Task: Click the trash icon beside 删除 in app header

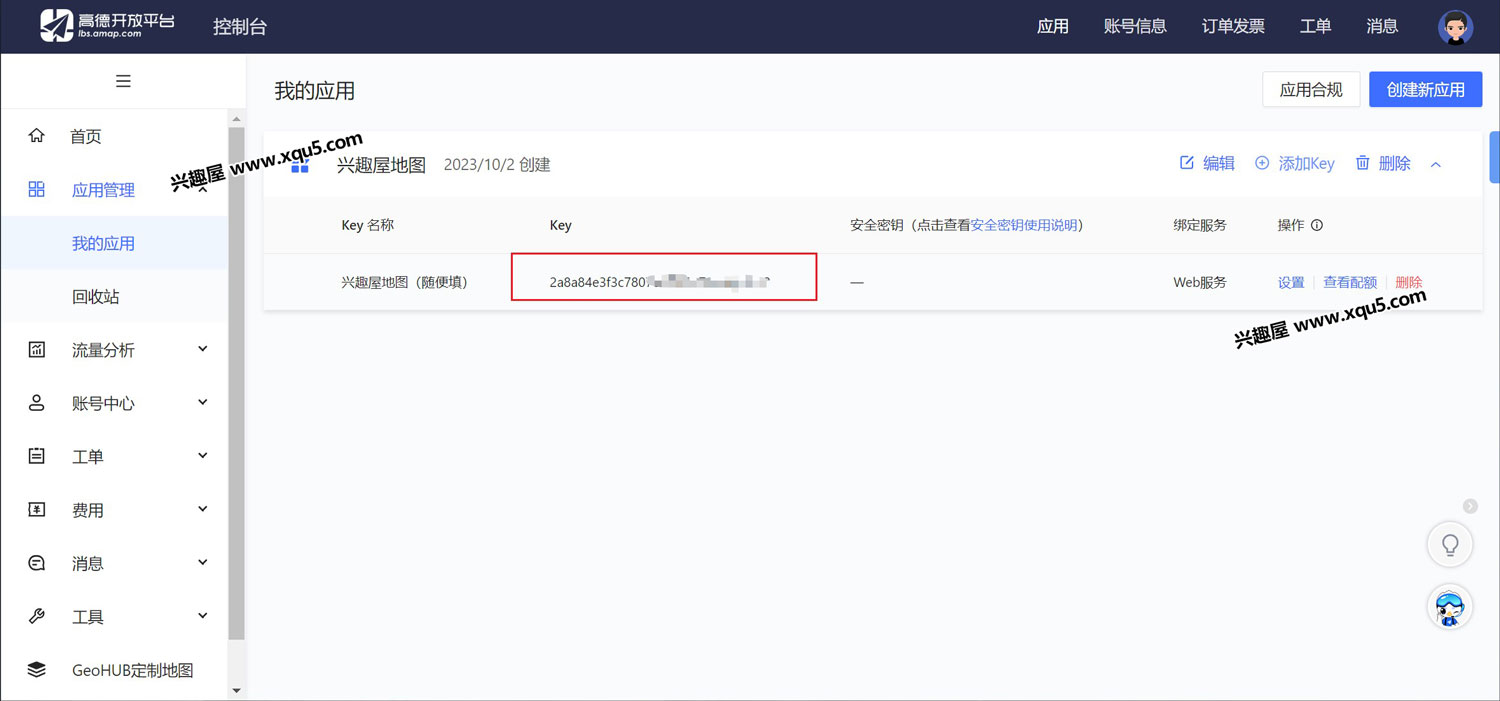Action: coord(1362,163)
